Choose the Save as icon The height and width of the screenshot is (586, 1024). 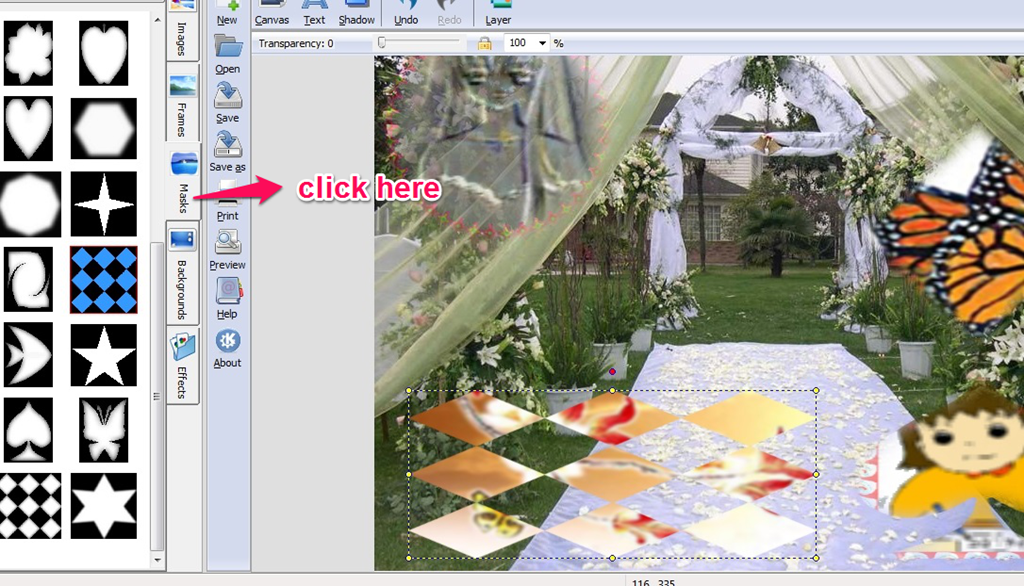click(227, 152)
